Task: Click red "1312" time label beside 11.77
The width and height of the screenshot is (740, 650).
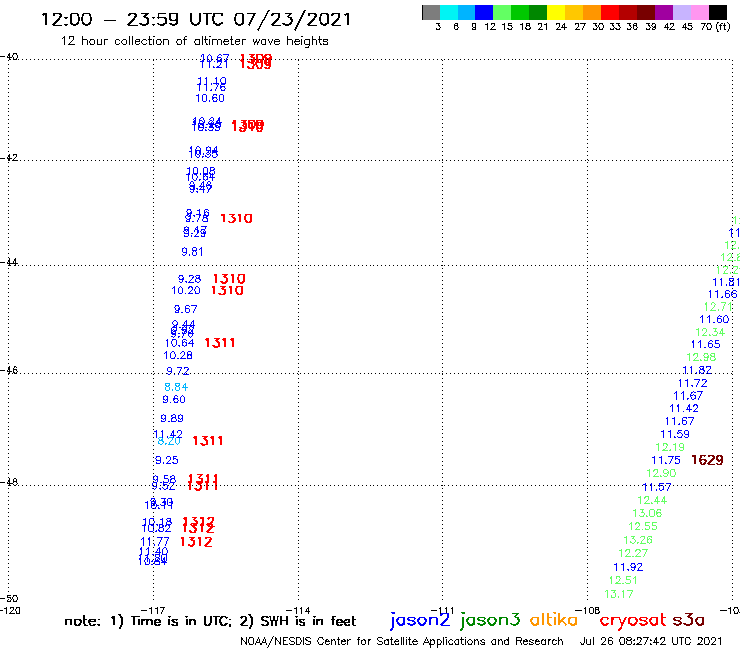Action: [x=196, y=542]
